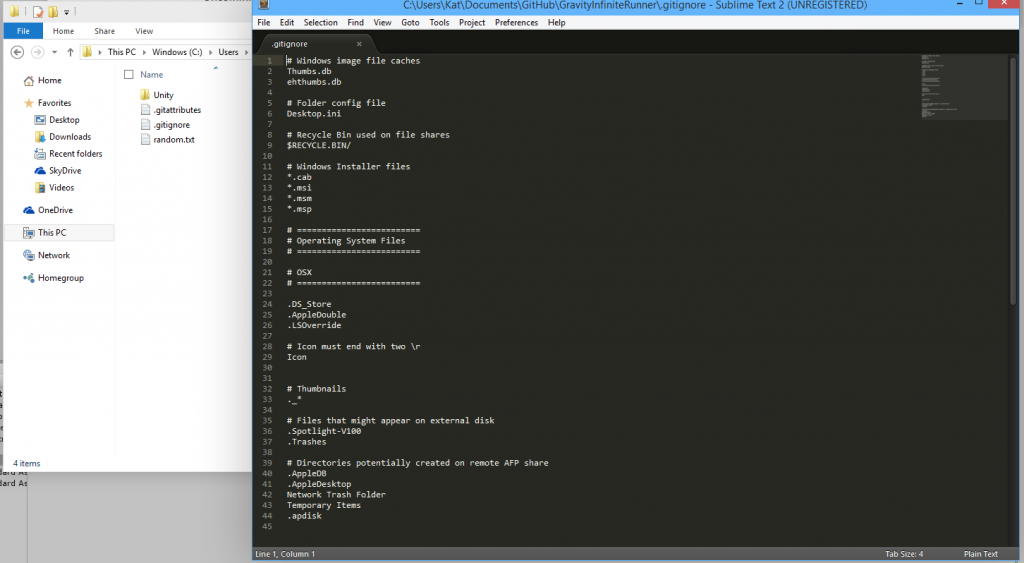Open Share tab in Explorer ribbon
Image resolution: width=1024 pixels, height=563 pixels.
104,31
